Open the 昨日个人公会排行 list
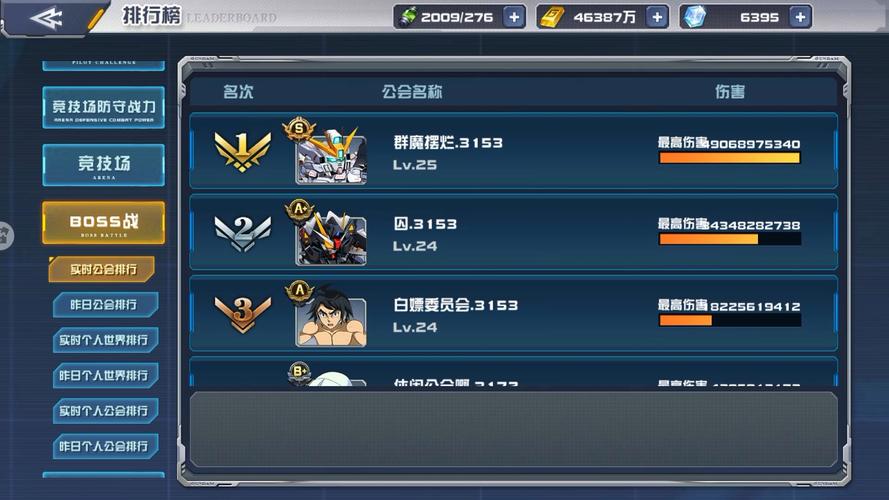 [x=105, y=446]
